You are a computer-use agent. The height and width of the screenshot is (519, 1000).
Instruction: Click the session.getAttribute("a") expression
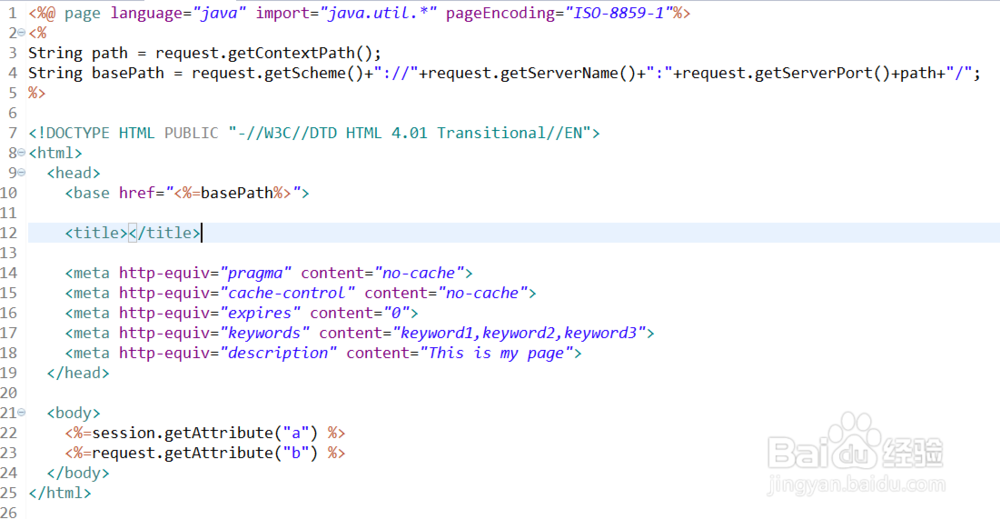(205, 433)
